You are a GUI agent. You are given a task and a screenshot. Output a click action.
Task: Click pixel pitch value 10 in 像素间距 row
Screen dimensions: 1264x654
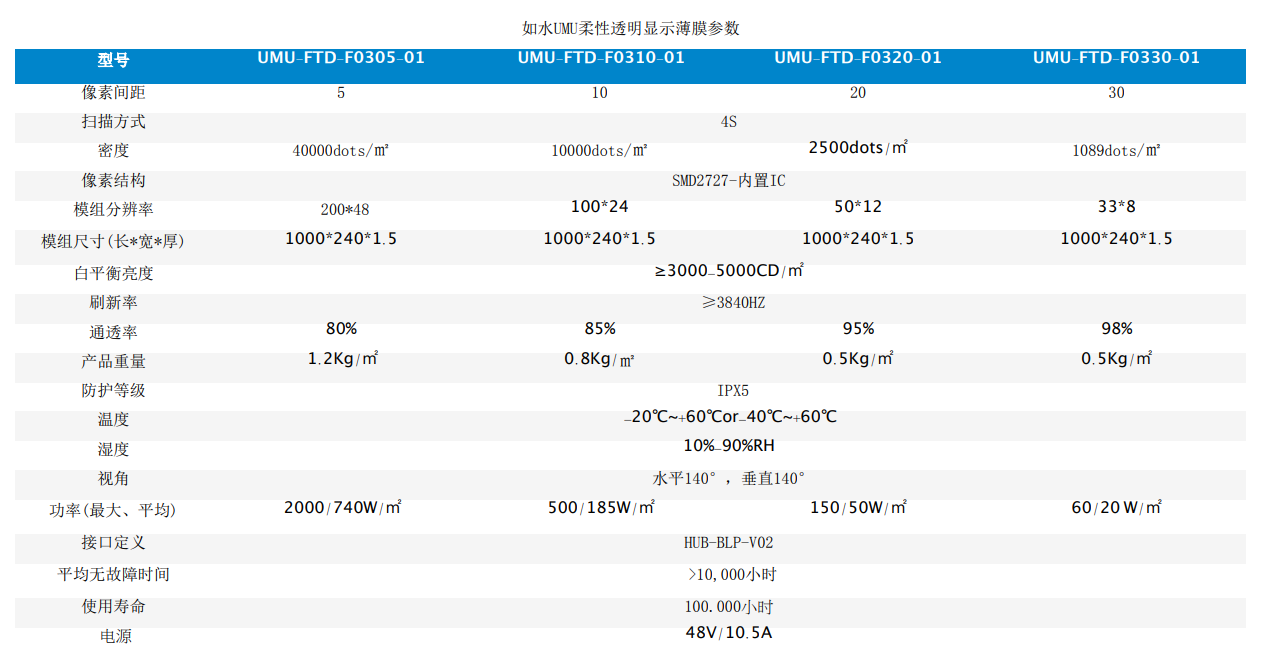[599, 93]
